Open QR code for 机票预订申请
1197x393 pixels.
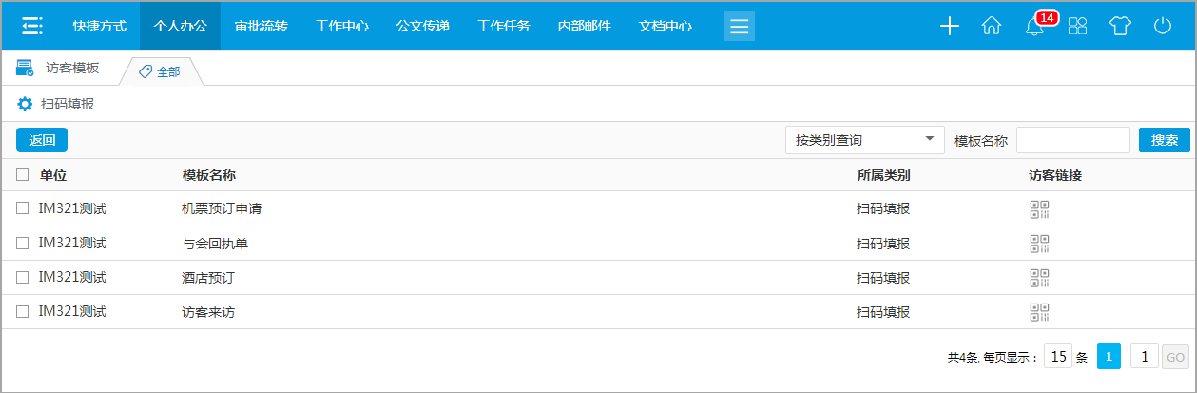click(x=1040, y=210)
